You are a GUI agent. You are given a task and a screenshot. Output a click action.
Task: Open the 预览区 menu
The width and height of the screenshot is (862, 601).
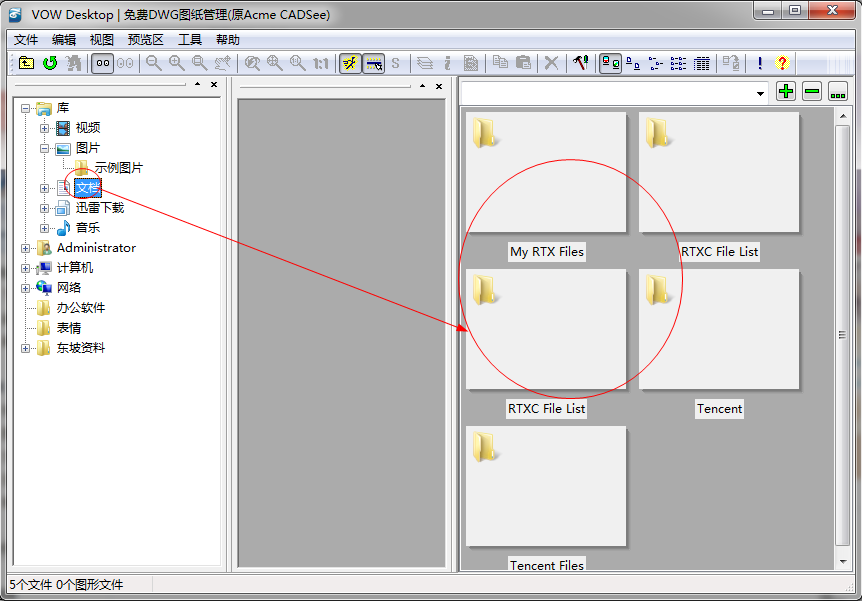point(146,40)
